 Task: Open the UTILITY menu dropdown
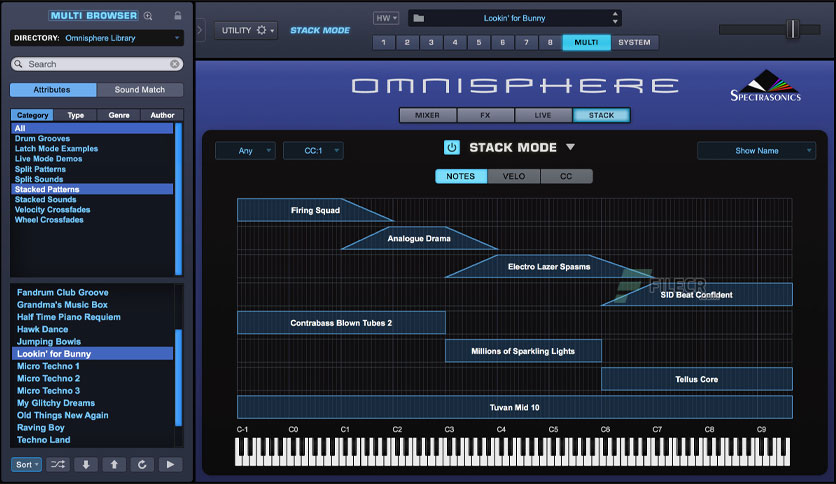tap(246, 30)
